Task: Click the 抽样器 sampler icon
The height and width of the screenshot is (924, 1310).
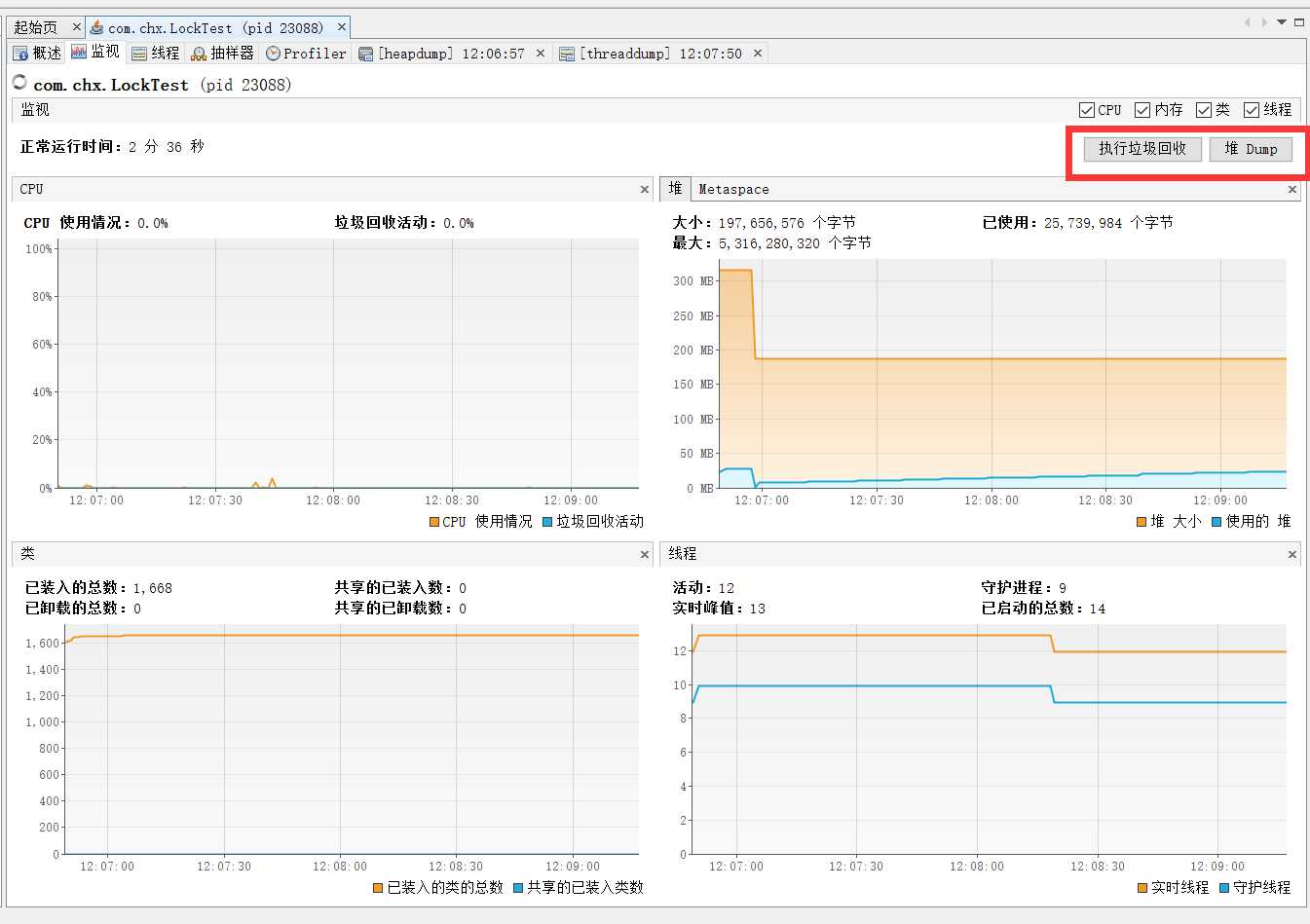Action: click(x=199, y=54)
